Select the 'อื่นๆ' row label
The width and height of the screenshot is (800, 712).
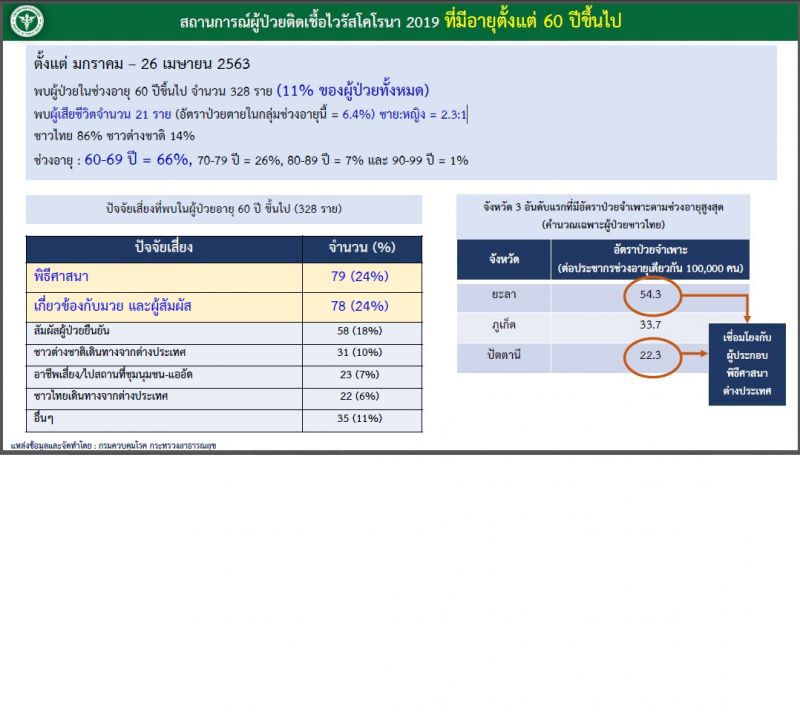[x=44, y=418]
